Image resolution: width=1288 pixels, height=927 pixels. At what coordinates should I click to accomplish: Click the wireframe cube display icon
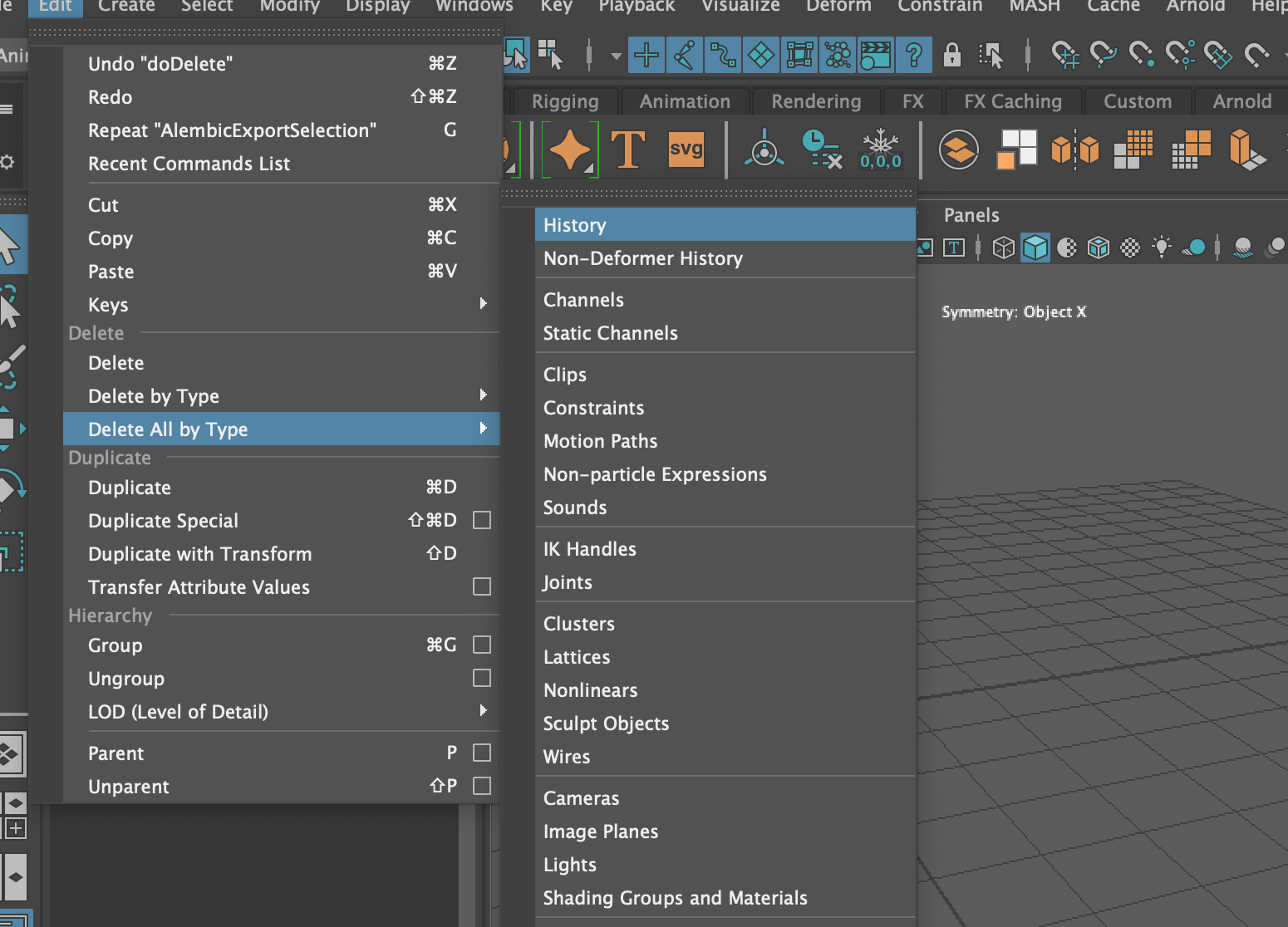coord(1003,247)
